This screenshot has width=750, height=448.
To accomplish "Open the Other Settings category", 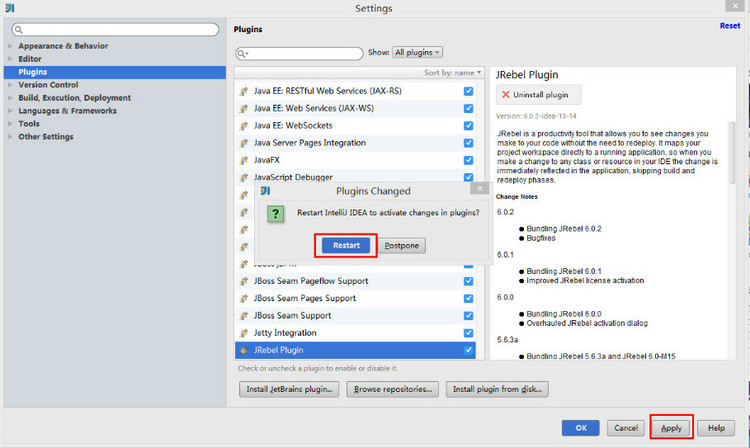I will [x=46, y=136].
